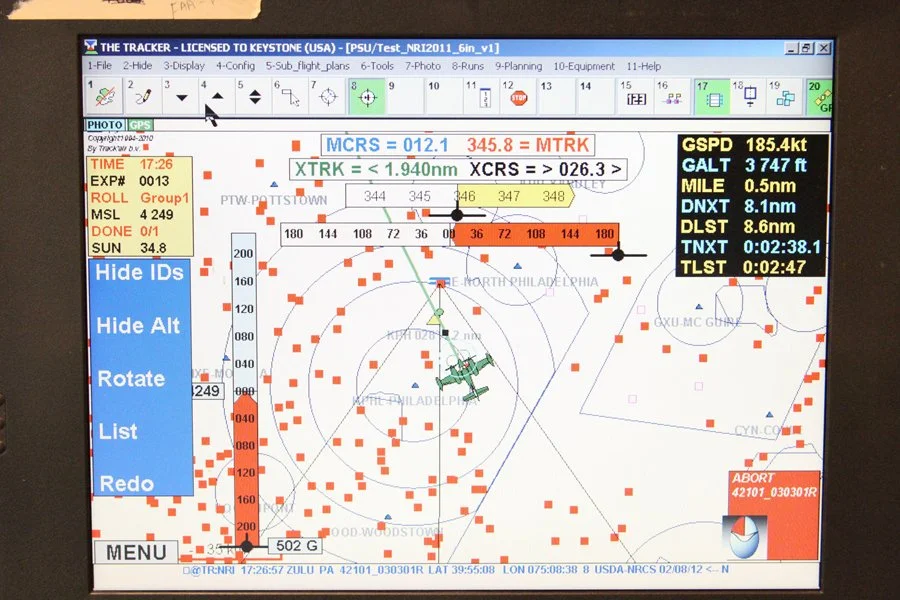Open the 3-Display menu
Screen dimensions: 900x600
[x=184, y=65]
